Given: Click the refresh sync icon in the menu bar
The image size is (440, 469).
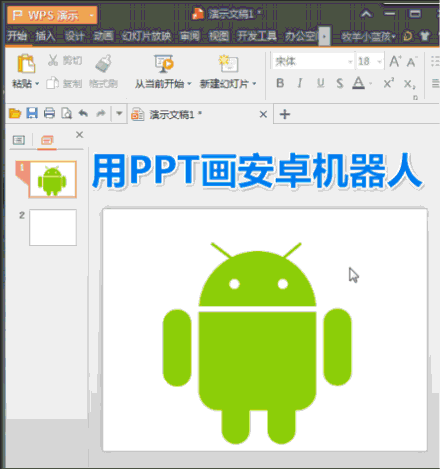Looking at the screenshot, I should [x=408, y=36].
